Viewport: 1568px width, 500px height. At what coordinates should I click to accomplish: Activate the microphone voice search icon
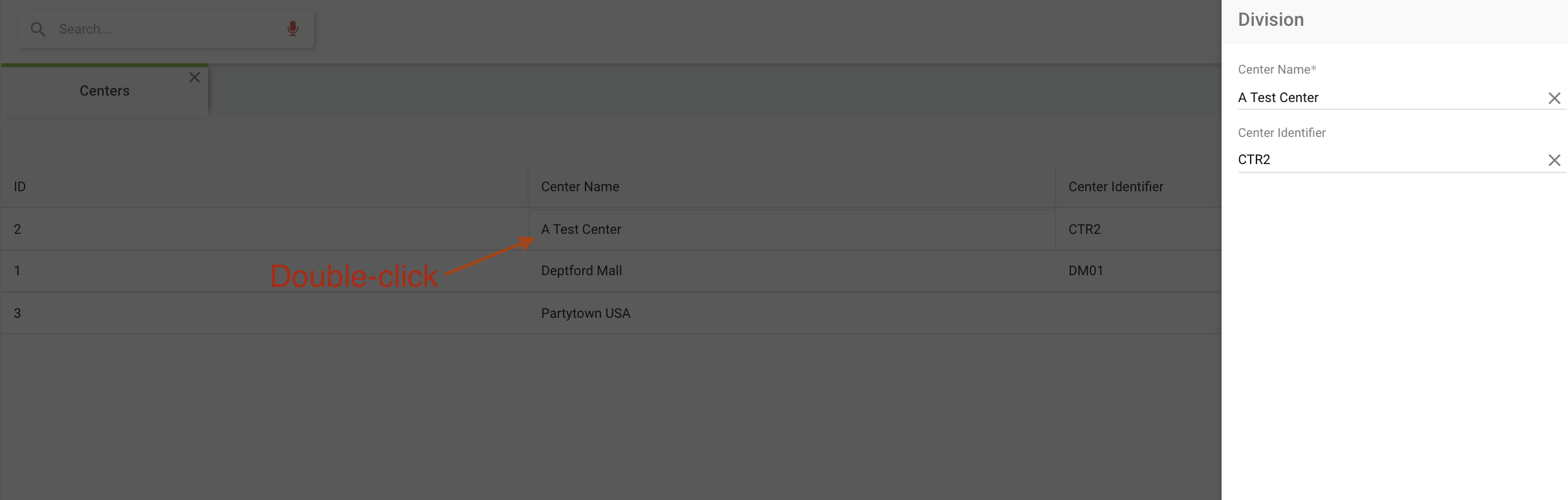[292, 28]
